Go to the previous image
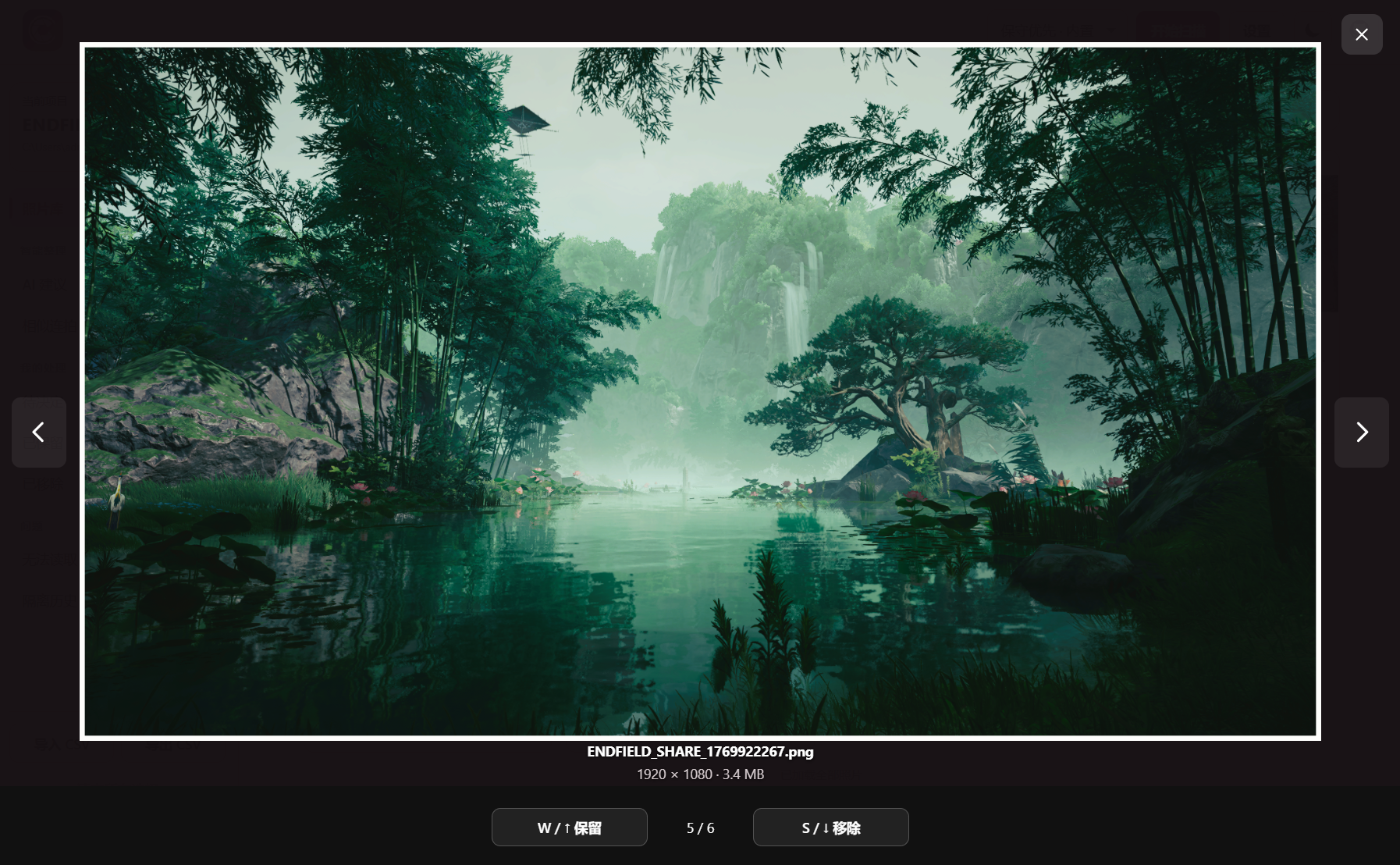 (39, 432)
